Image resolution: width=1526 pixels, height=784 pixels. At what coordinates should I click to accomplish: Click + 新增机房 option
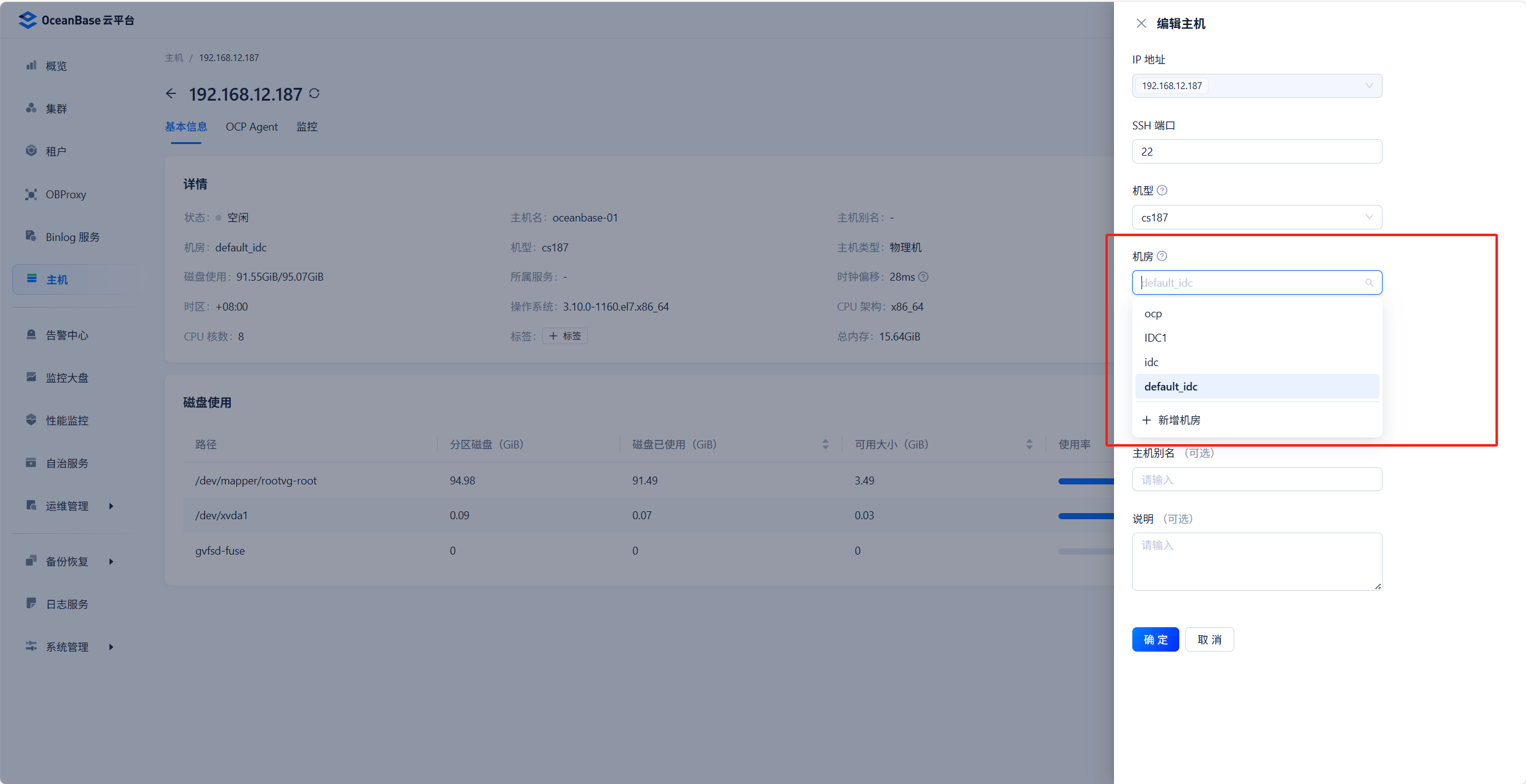(1171, 420)
